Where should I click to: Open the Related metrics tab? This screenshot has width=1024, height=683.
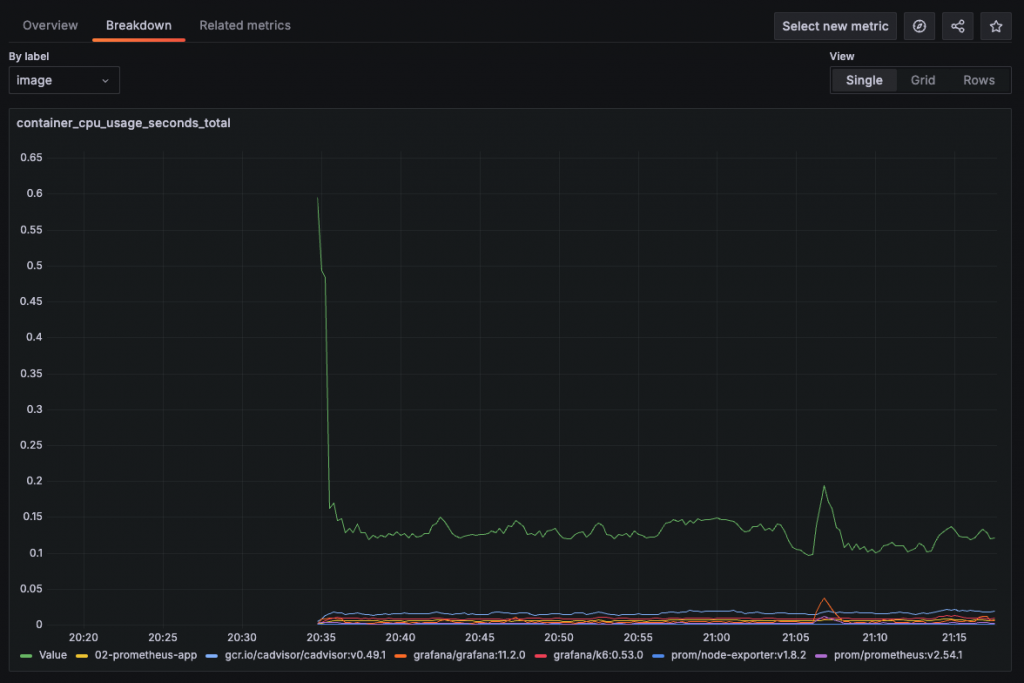point(245,25)
